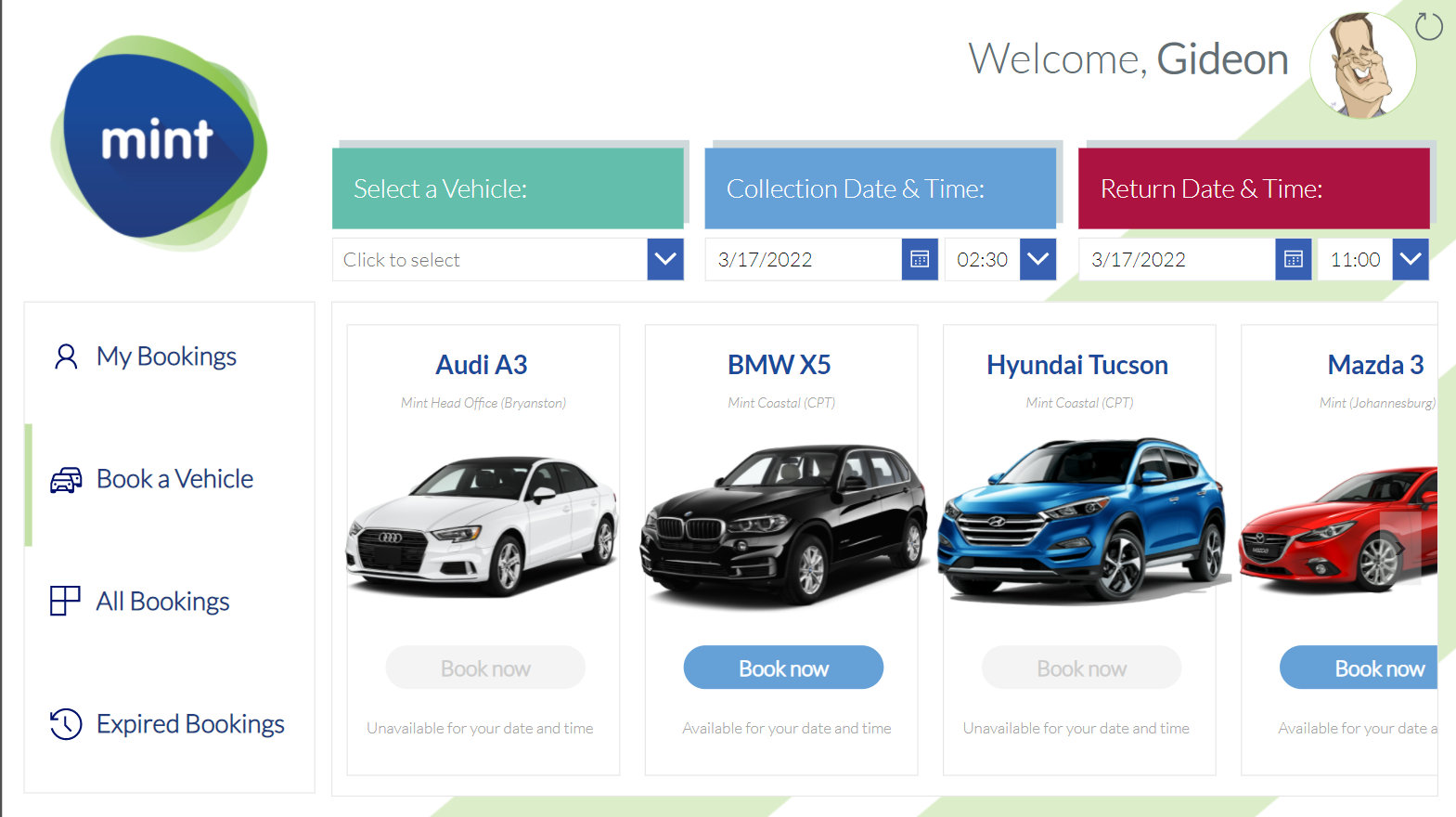Click the Mint (Johannesburg) location text
This screenshot has height=817, width=1456.
coord(1378,403)
